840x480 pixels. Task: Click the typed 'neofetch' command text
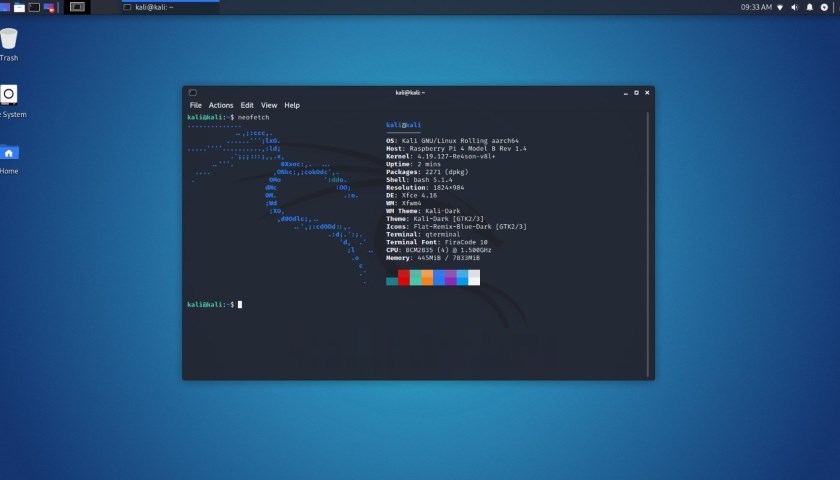point(253,117)
